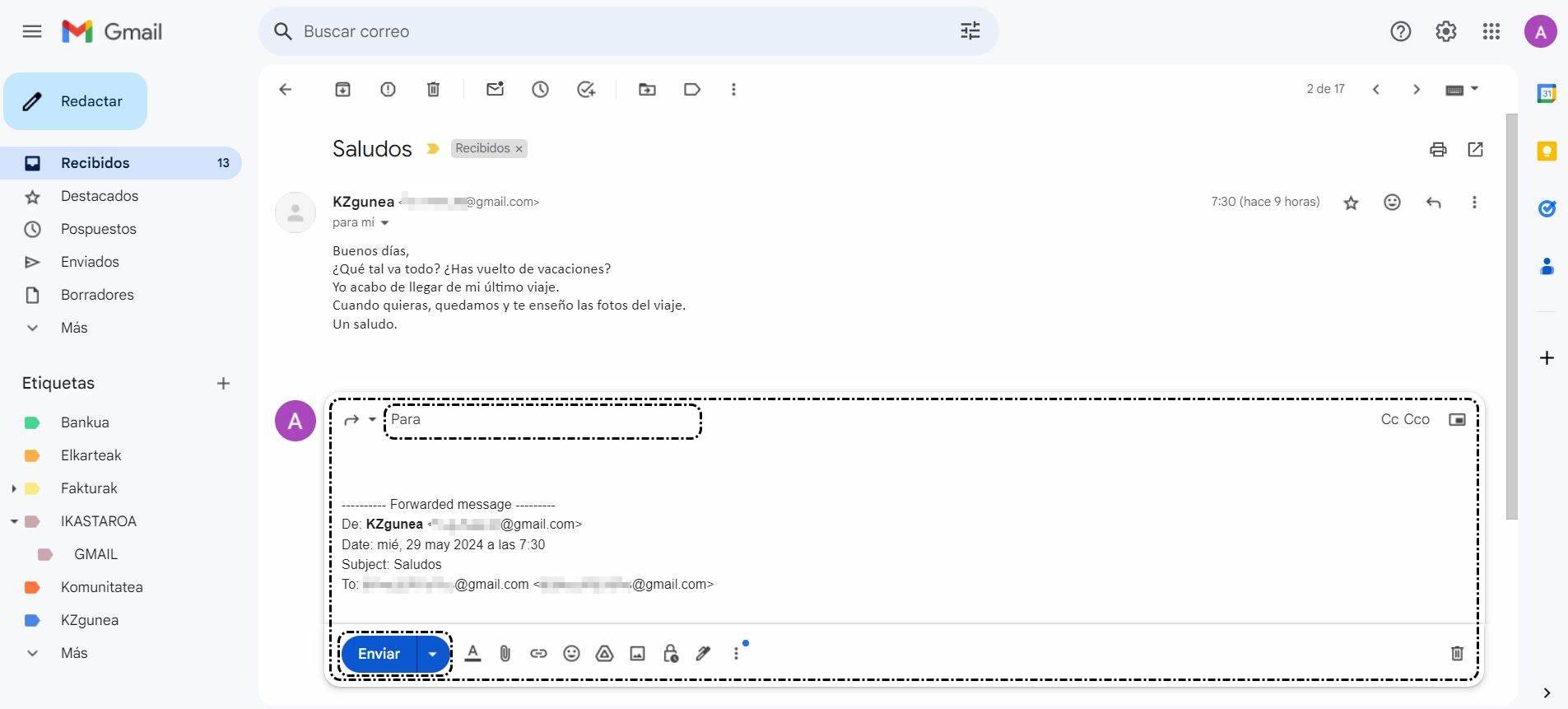Click the Redactar compose button
The image size is (1568, 709).
point(75,101)
